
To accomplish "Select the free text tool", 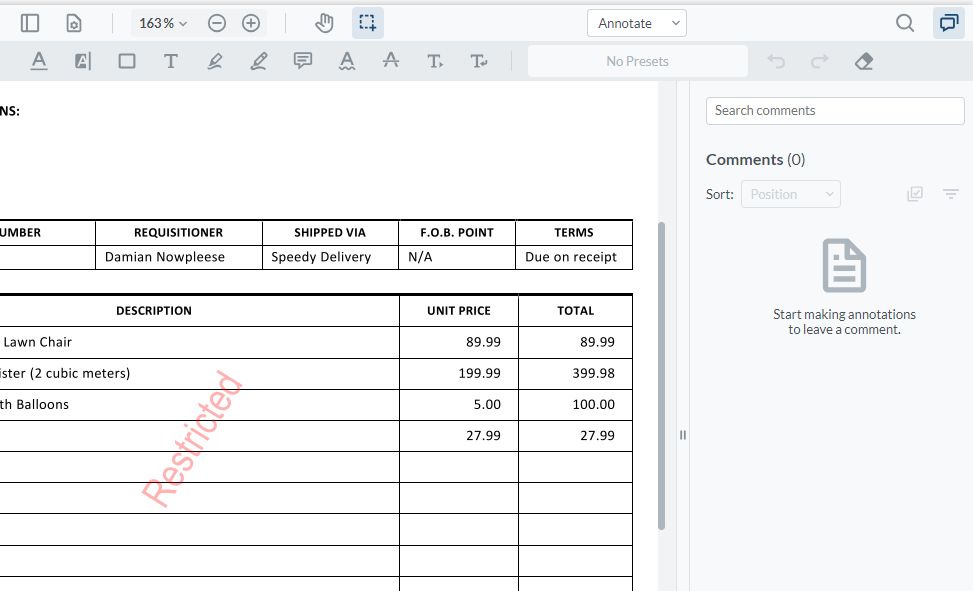I will [171, 61].
